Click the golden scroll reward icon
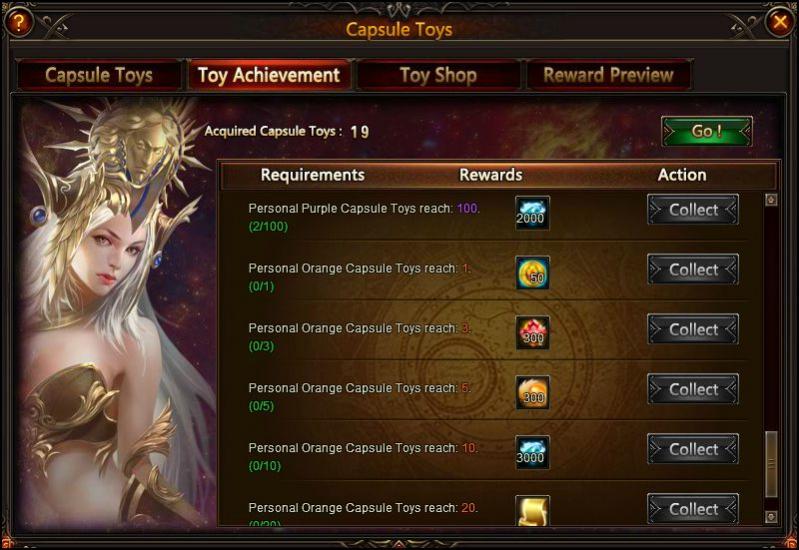Viewport: 799px width, 550px height. [x=532, y=510]
